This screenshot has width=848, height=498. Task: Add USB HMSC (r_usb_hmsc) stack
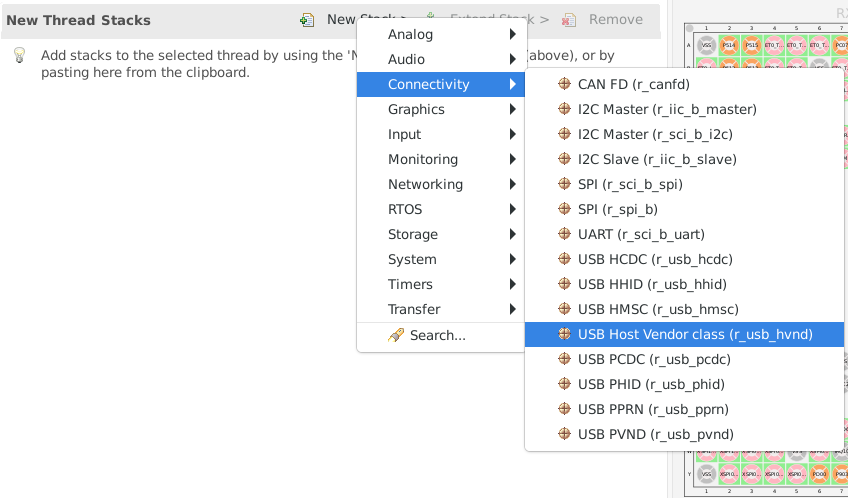684,309
